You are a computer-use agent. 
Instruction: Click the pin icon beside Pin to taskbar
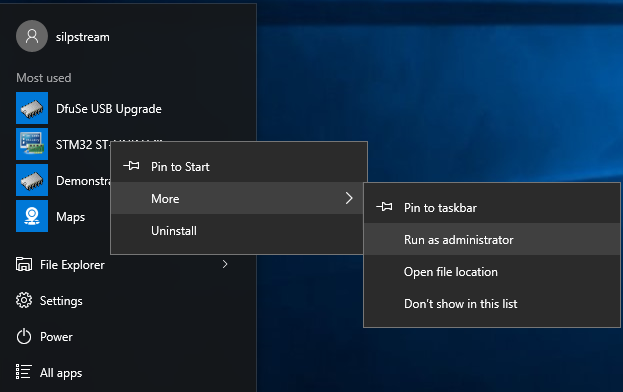click(384, 207)
